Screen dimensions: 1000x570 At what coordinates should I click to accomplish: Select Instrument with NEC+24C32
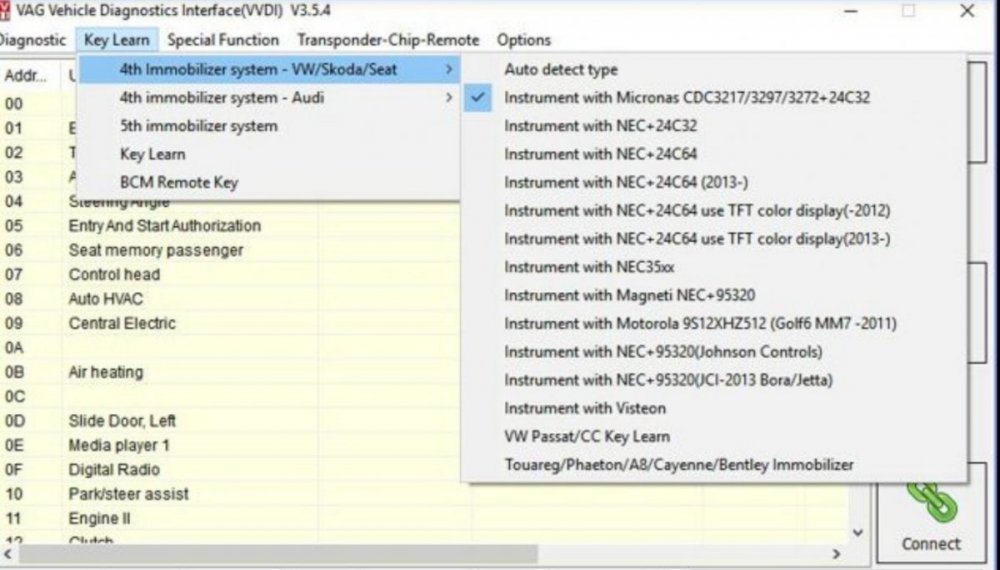coord(600,126)
